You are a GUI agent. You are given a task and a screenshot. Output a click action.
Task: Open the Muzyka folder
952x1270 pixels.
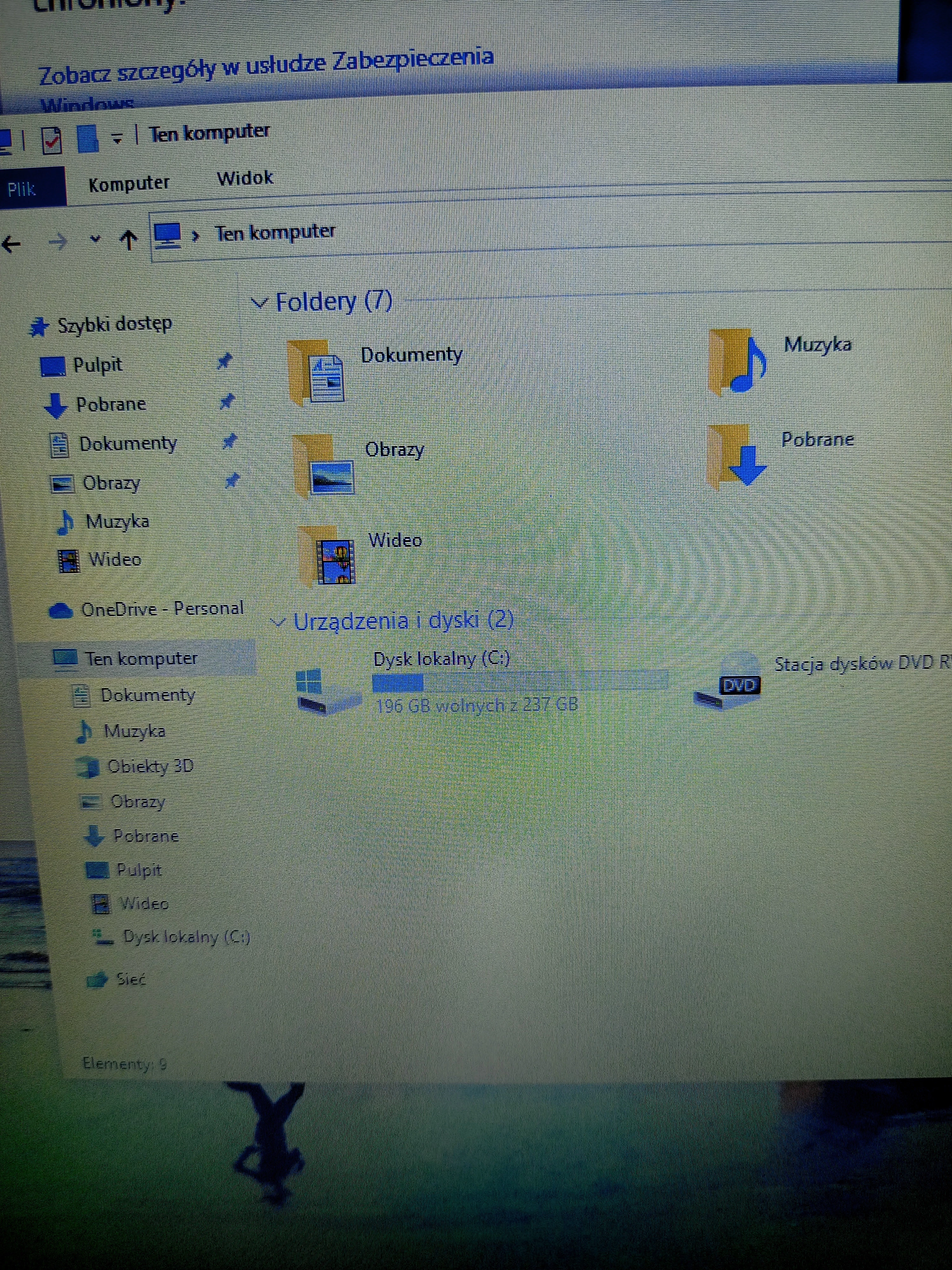[x=817, y=345]
